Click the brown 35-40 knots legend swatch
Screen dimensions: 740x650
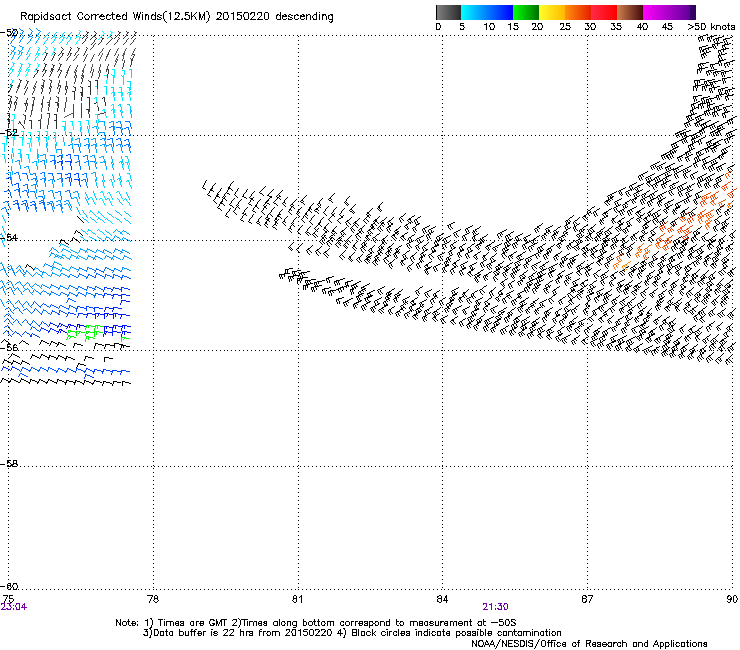coord(630,12)
